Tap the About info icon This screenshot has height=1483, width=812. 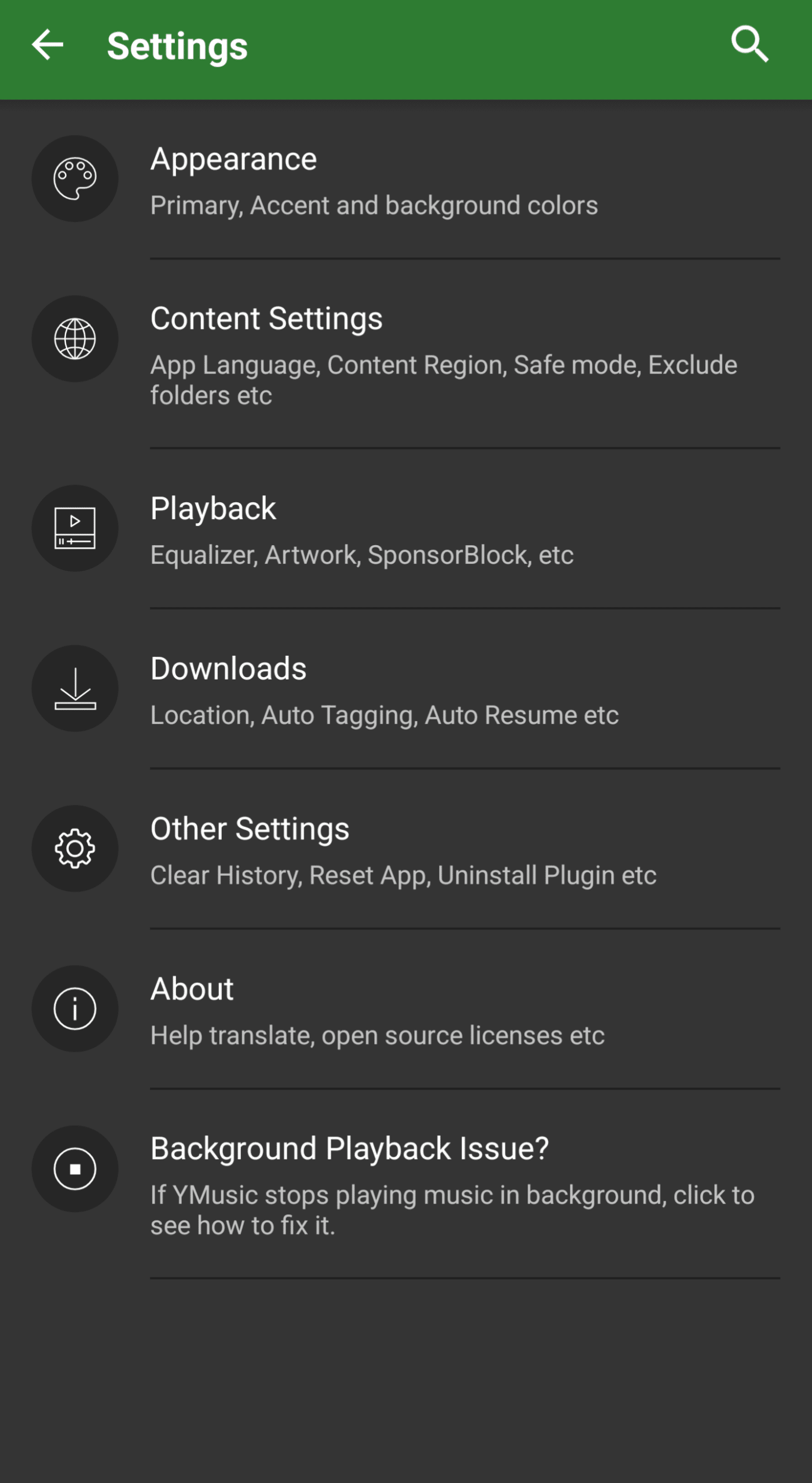tap(75, 1009)
